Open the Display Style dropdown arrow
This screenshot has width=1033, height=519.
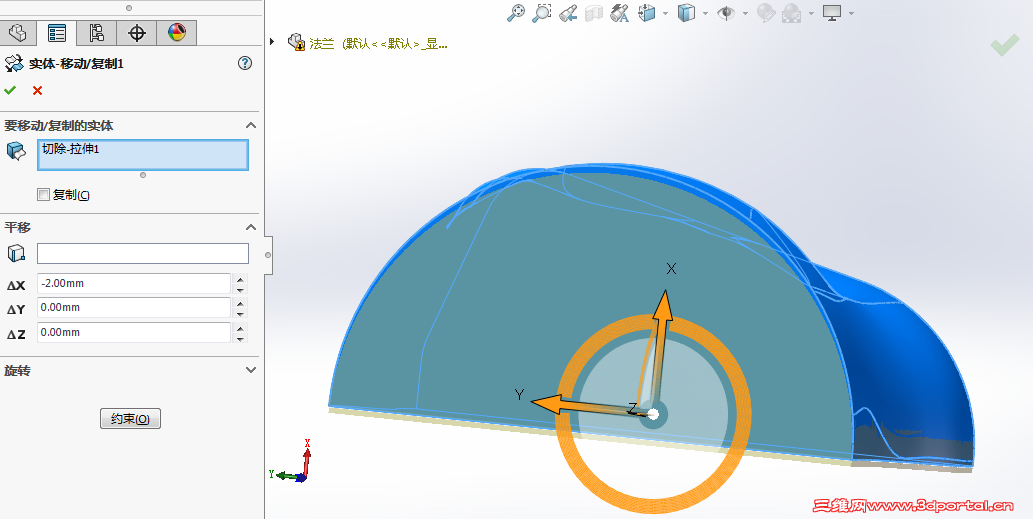click(705, 13)
